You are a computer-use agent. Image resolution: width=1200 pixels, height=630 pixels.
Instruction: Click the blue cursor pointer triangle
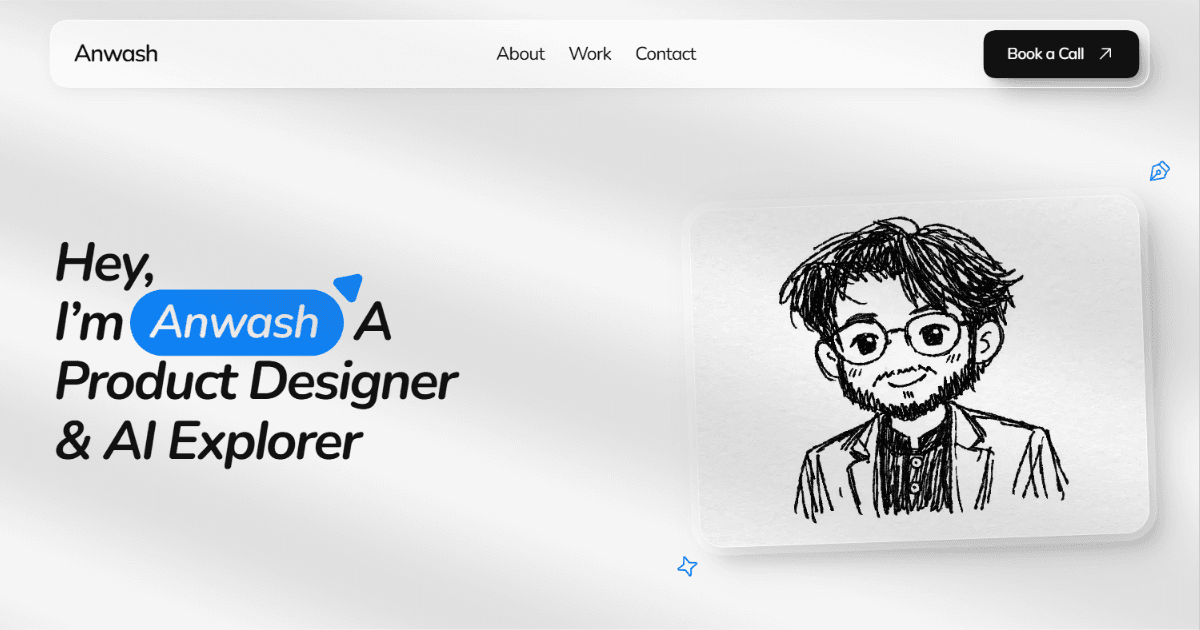347,286
